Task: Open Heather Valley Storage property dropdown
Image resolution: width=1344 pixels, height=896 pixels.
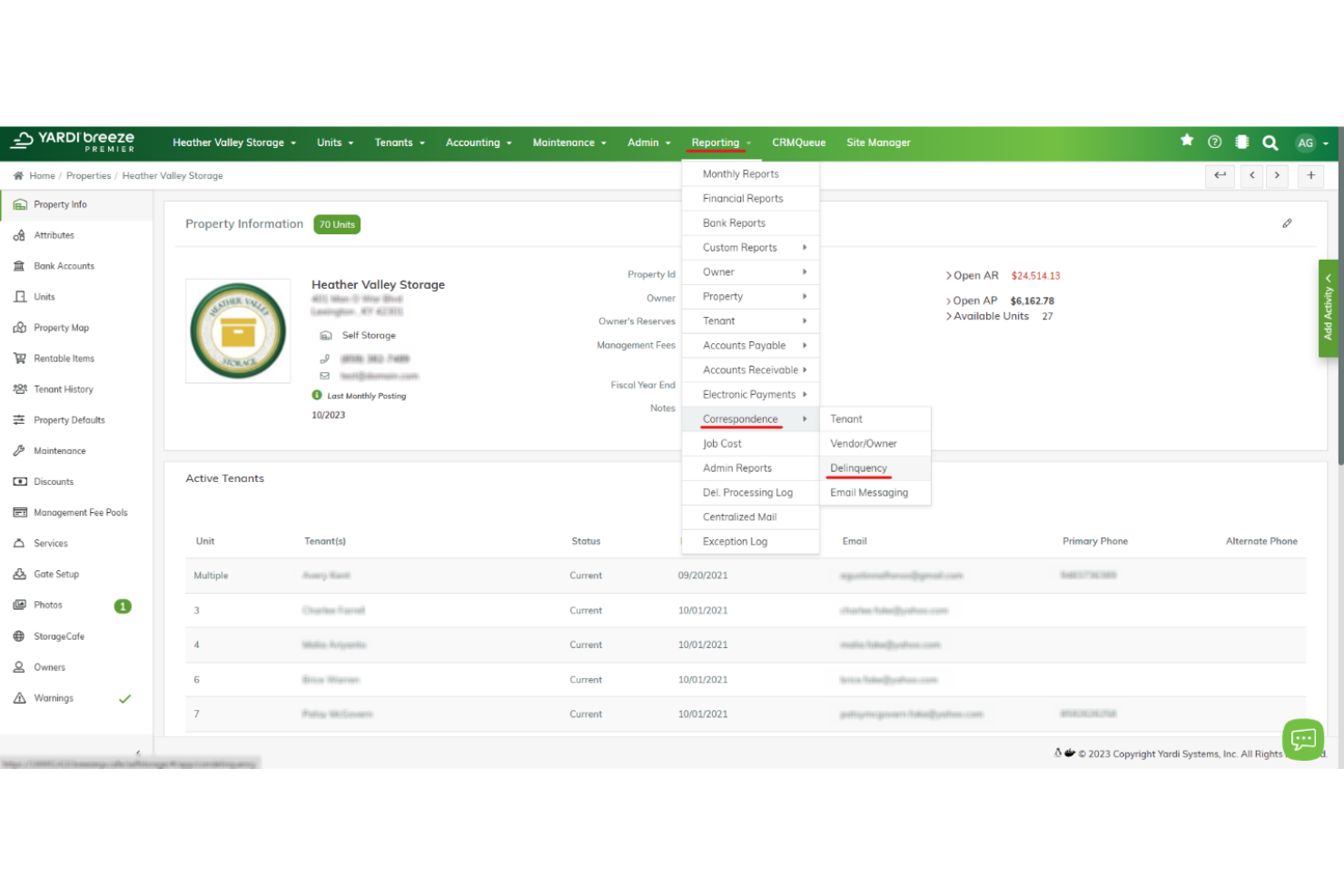Action: point(234,143)
